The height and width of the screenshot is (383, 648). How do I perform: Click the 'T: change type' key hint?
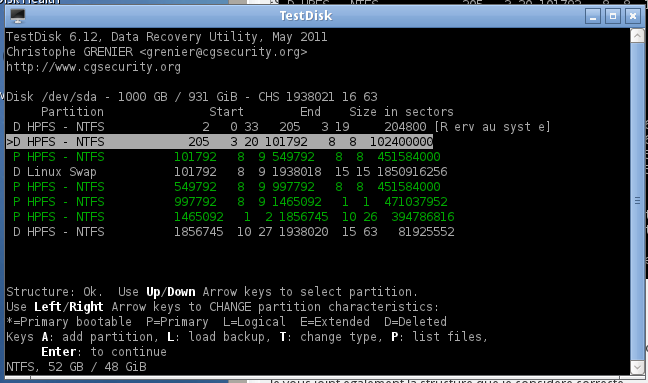[328, 337]
